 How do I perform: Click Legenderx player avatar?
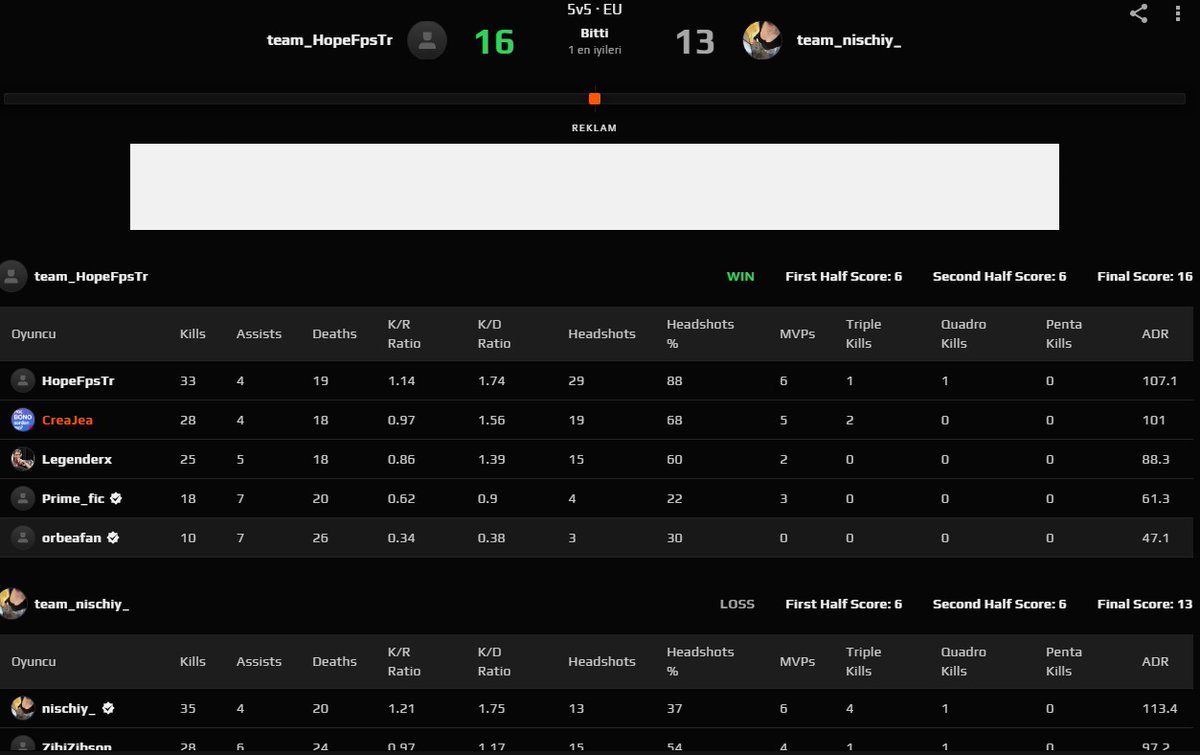point(23,459)
